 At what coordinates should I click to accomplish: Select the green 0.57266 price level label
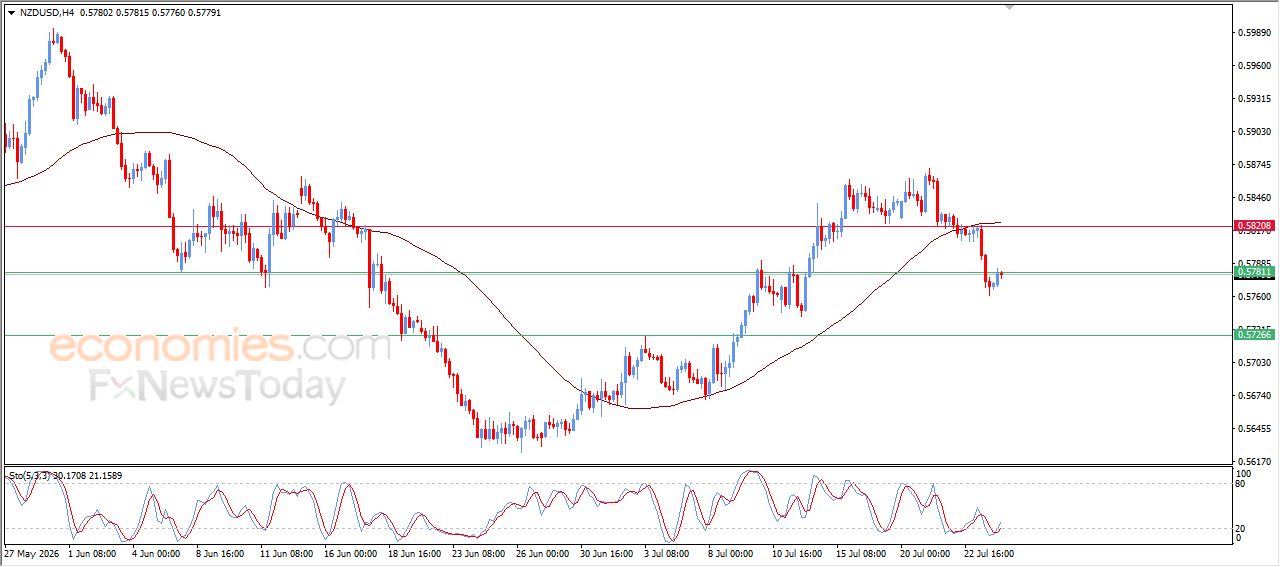[1254, 335]
